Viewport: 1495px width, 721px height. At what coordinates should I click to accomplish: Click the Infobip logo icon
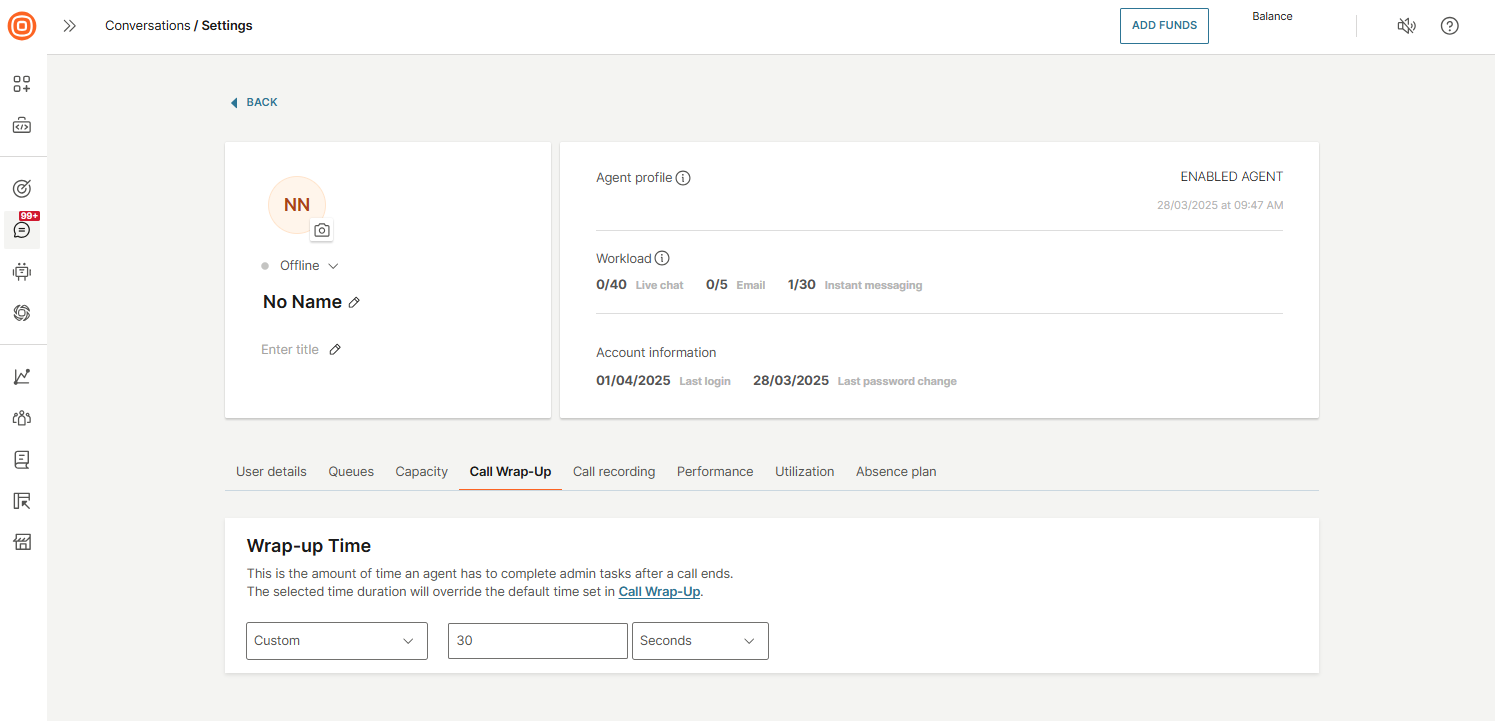(22, 26)
